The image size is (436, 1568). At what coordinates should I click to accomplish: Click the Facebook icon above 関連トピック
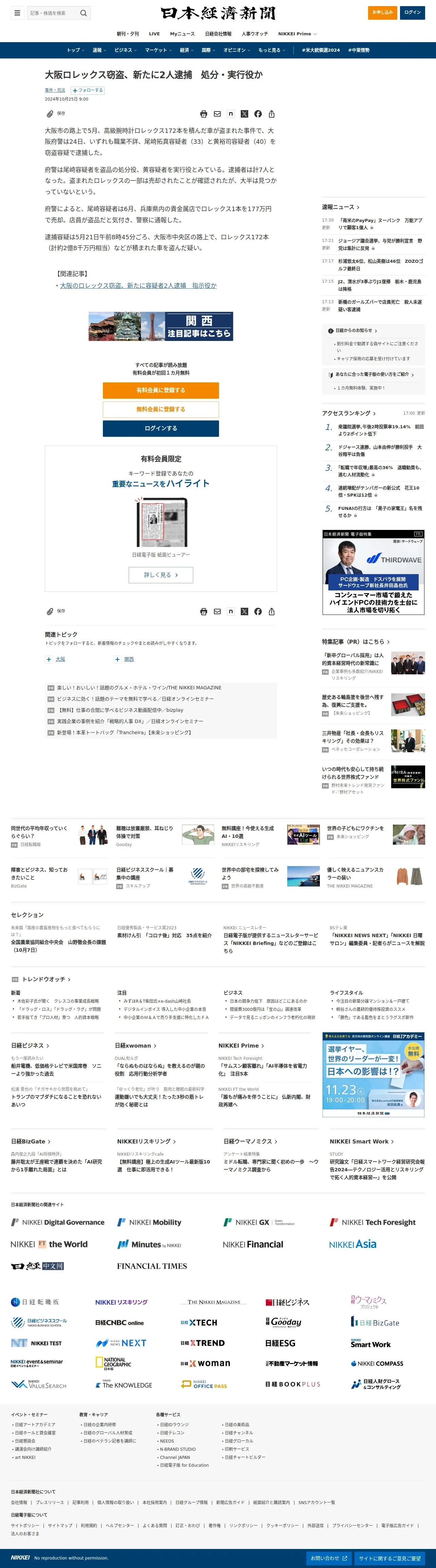coord(258,612)
